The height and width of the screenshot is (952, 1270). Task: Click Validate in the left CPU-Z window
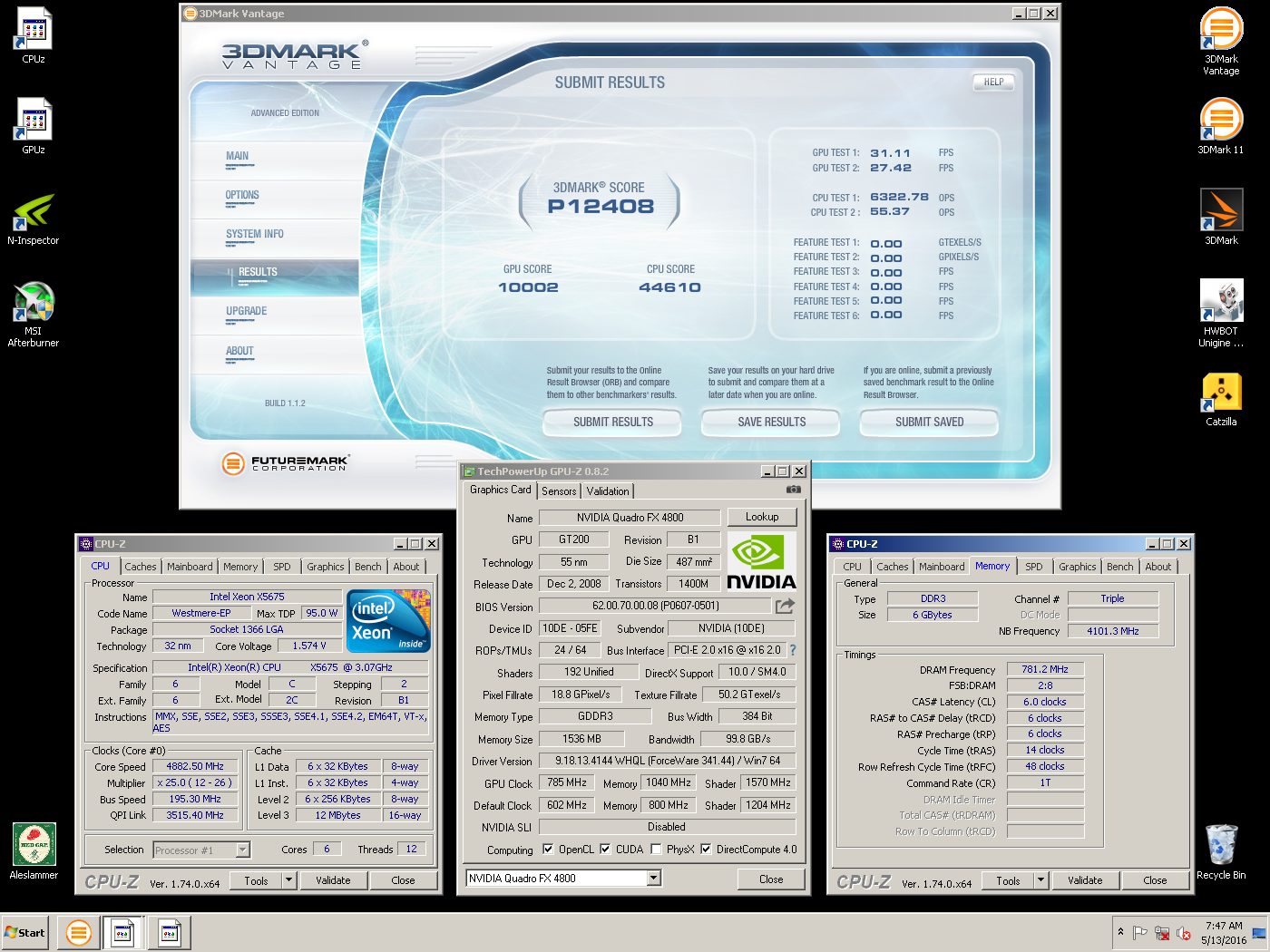point(333,880)
